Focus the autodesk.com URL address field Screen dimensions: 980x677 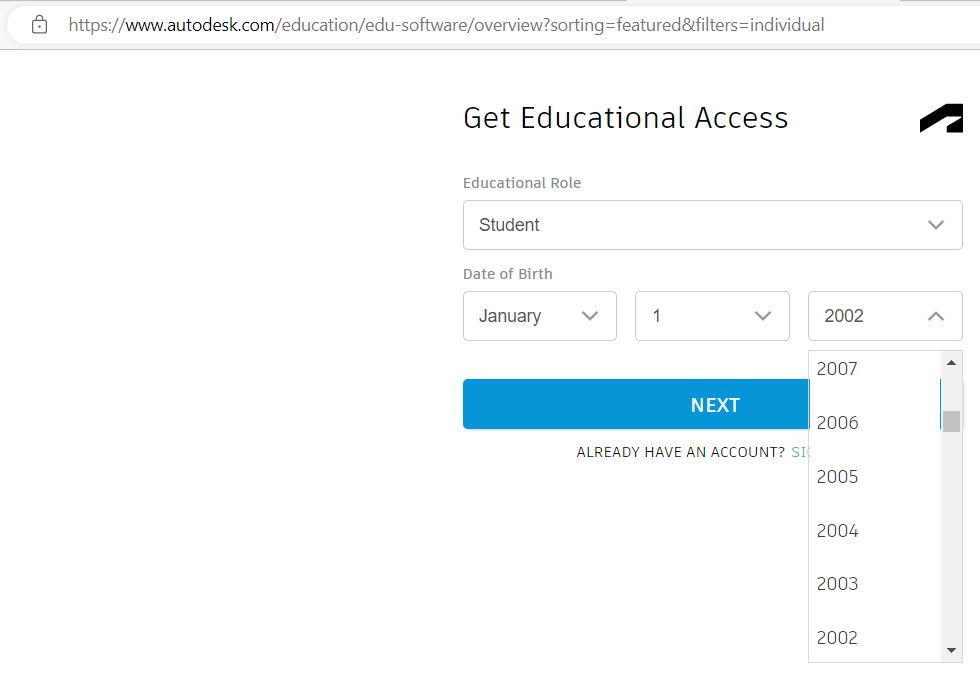(446, 25)
